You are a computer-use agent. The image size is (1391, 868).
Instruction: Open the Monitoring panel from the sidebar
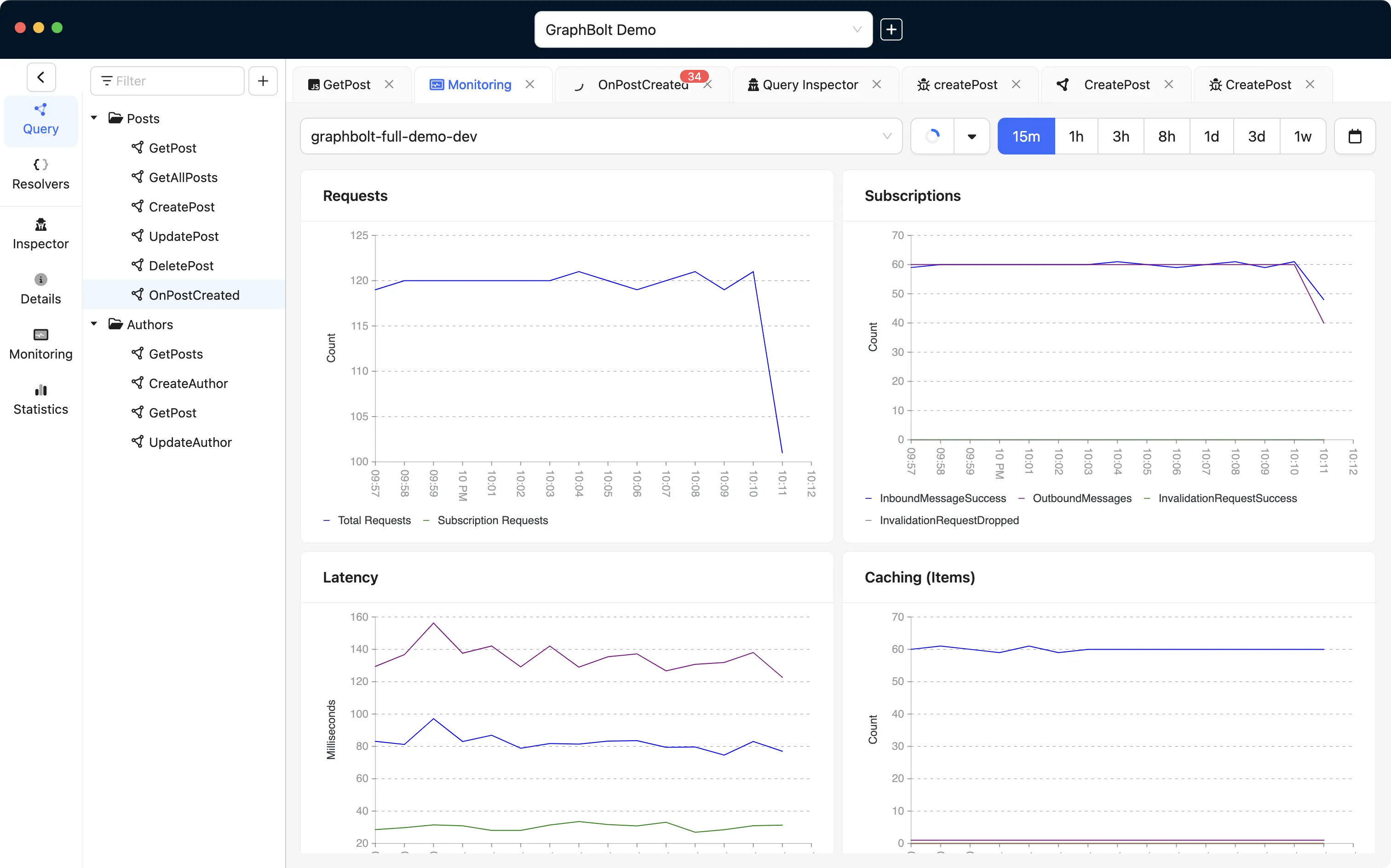click(x=40, y=343)
